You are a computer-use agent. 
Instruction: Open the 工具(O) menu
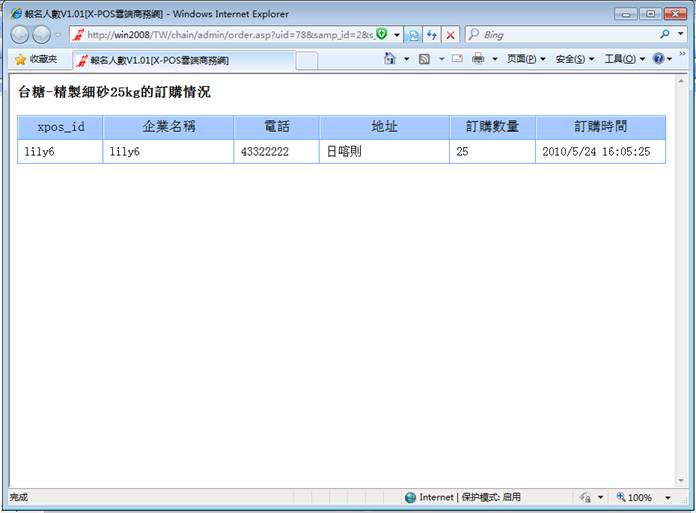[624, 60]
